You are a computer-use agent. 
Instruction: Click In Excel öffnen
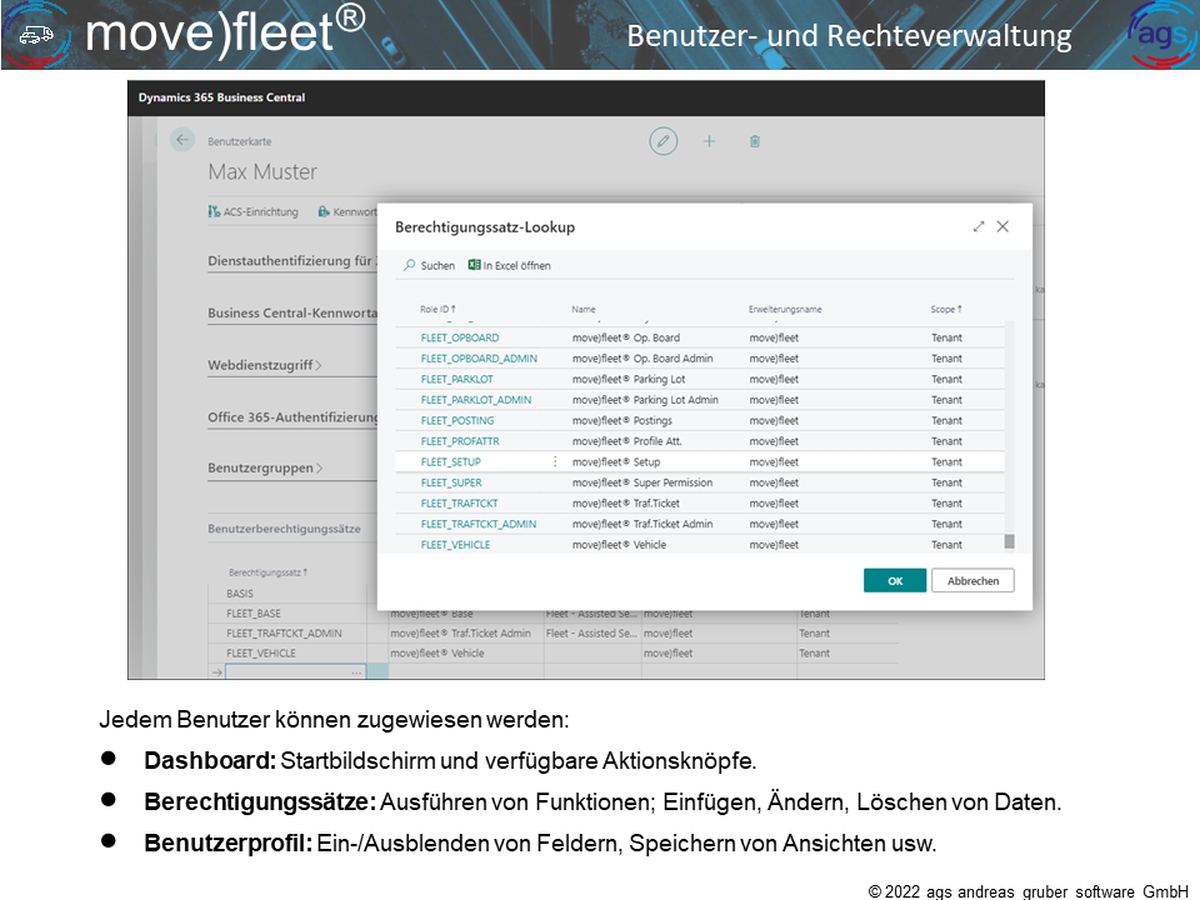click(509, 265)
